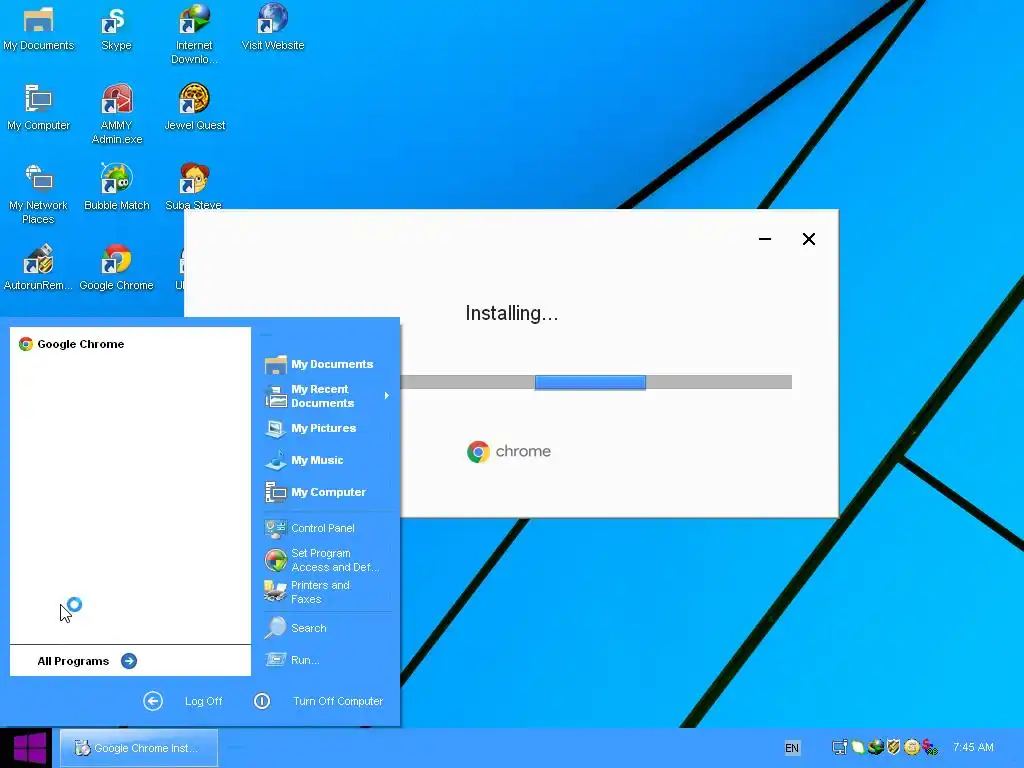This screenshot has width=1024, height=768.
Task: Click the Chrome installer progress bar
Action: click(596, 382)
